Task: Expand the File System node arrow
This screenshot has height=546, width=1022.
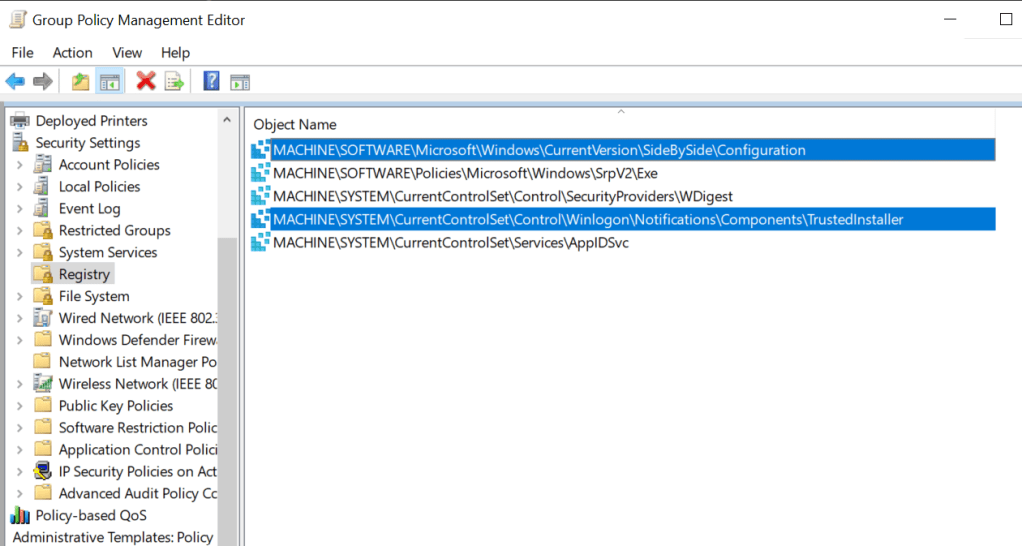Action: pos(20,297)
